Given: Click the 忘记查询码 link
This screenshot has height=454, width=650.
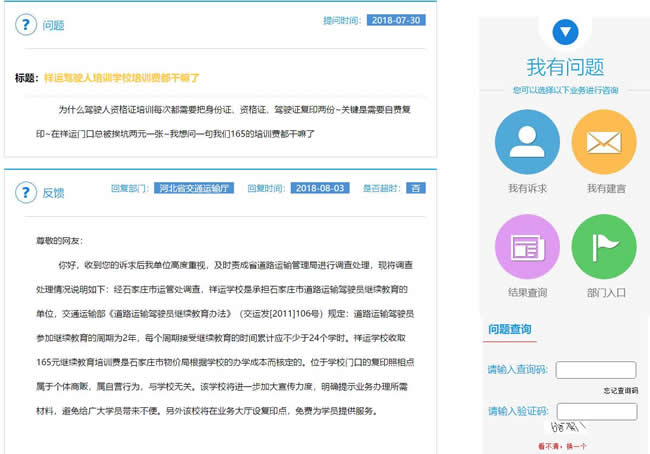Looking at the screenshot, I should point(621,391).
